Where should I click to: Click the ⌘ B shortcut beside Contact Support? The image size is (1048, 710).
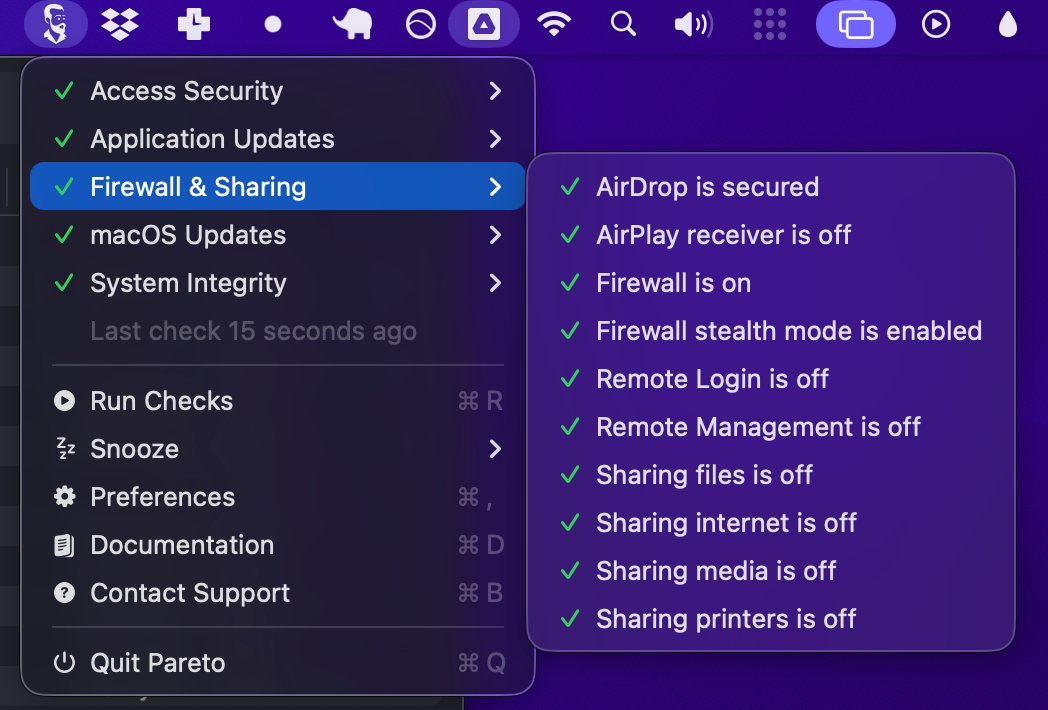click(481, 593)
